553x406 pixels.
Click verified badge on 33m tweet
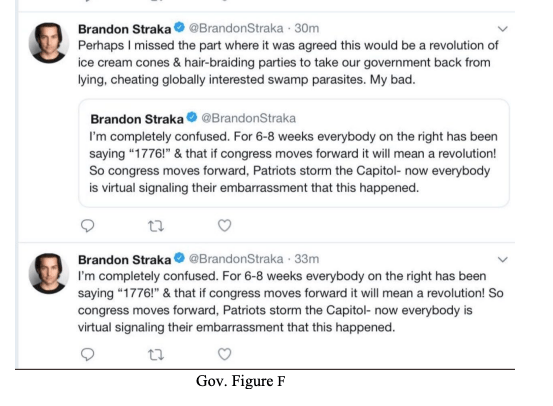[x=180, y=258]
